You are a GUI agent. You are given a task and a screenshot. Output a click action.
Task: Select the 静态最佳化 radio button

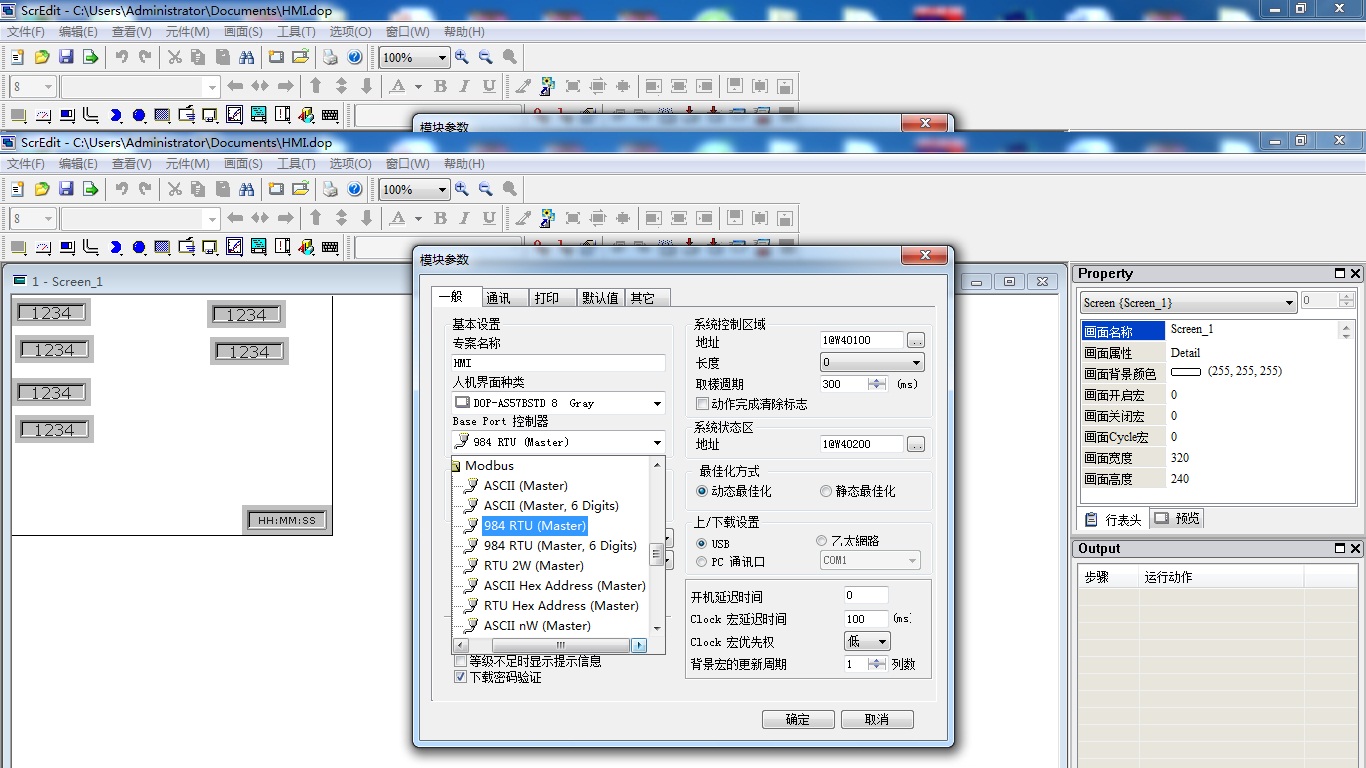826,491
